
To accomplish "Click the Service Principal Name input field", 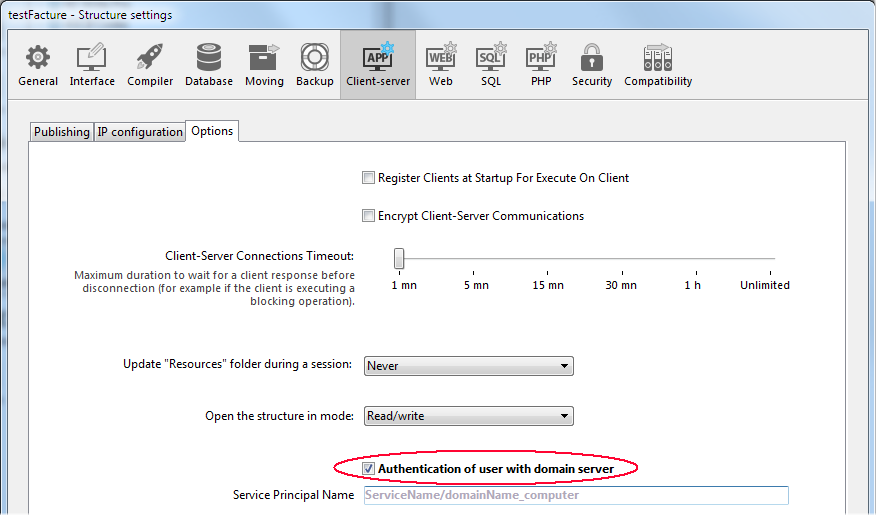I will pos(577,495).
